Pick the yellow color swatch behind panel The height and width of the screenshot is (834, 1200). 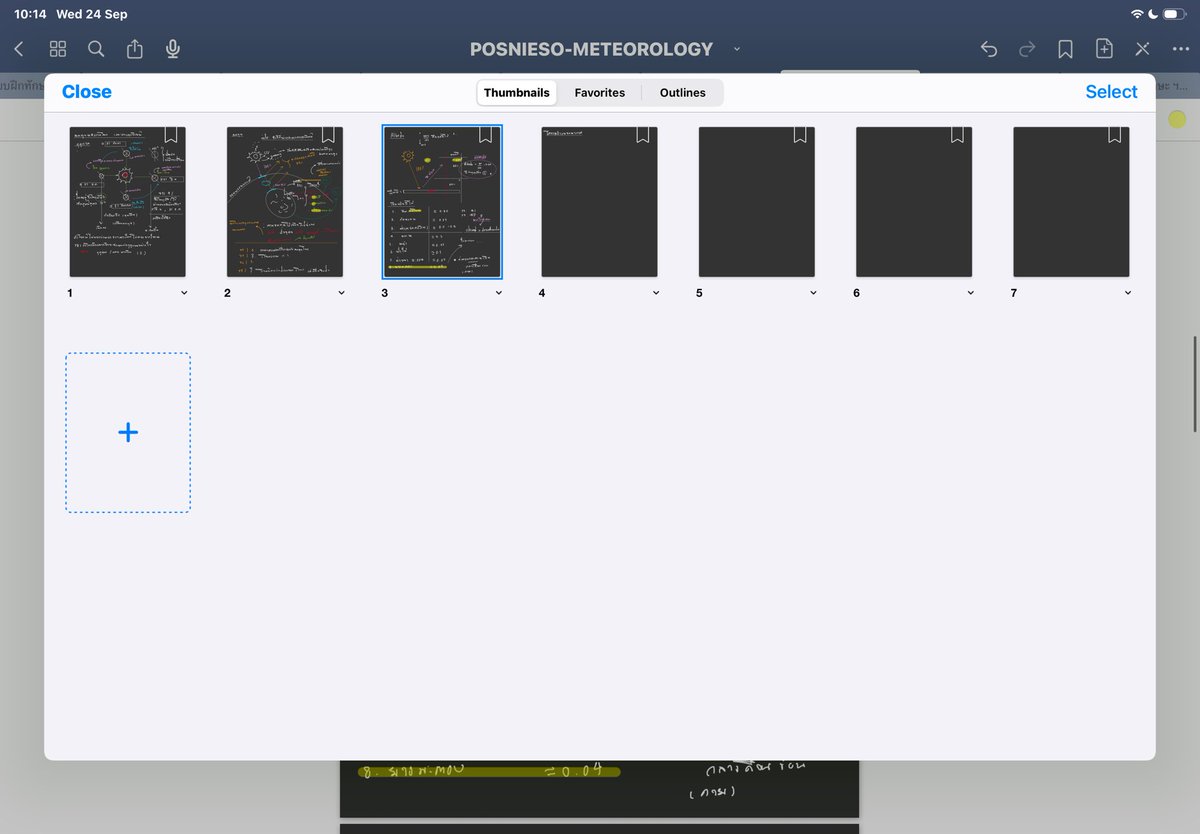point(1177,119)
